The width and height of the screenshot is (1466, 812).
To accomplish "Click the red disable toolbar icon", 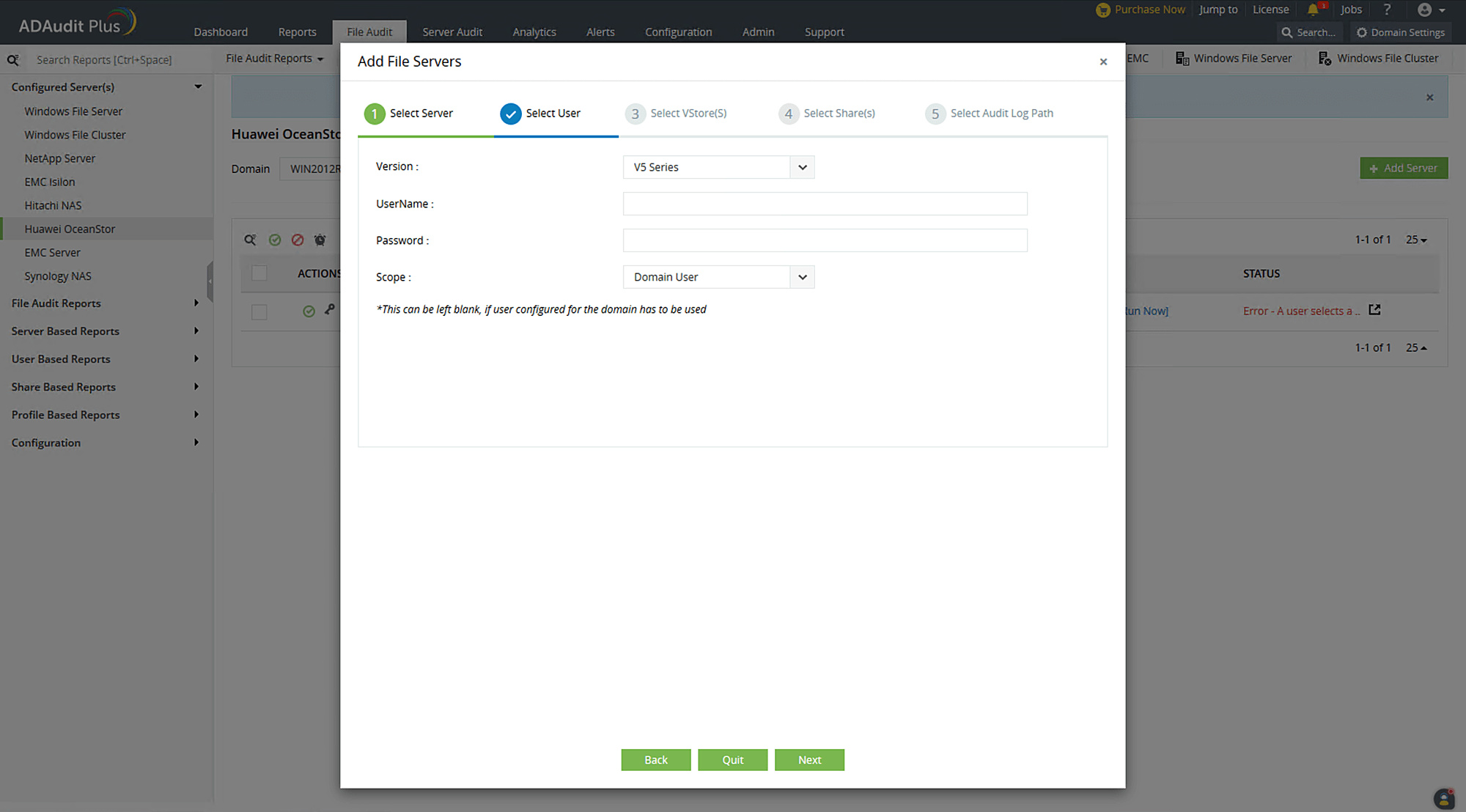I will click(298, 240).
